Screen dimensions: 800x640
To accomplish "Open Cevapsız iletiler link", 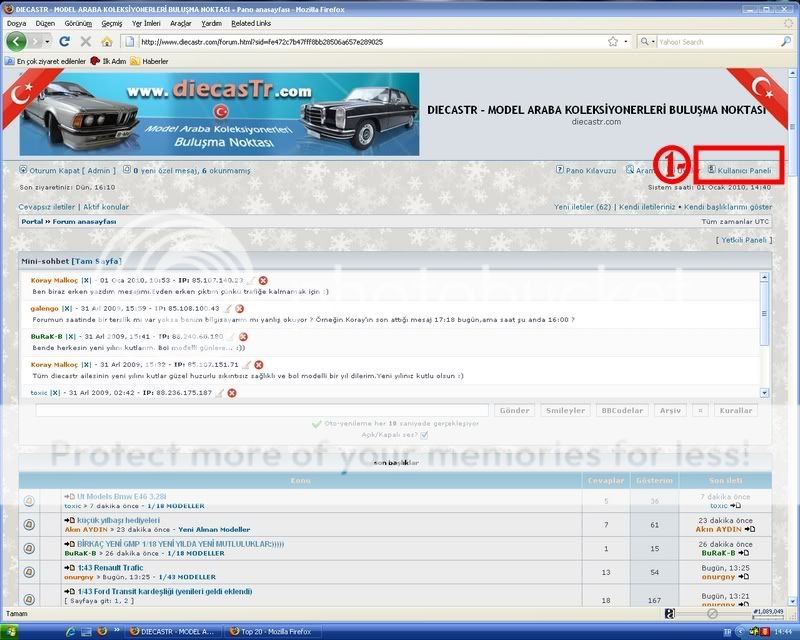I will (46, 207).
